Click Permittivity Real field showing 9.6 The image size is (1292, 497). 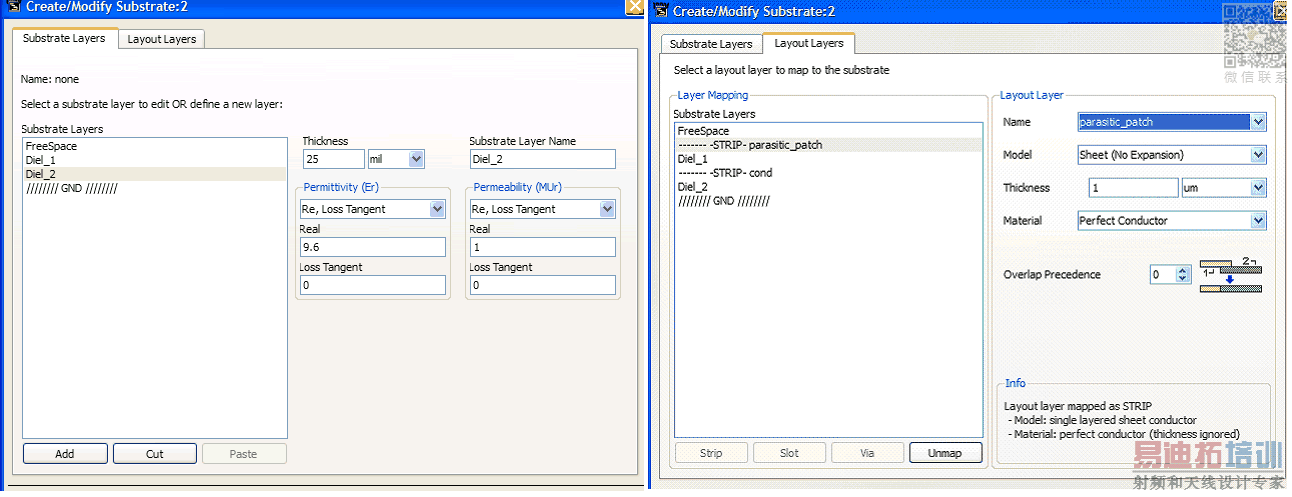372,247
